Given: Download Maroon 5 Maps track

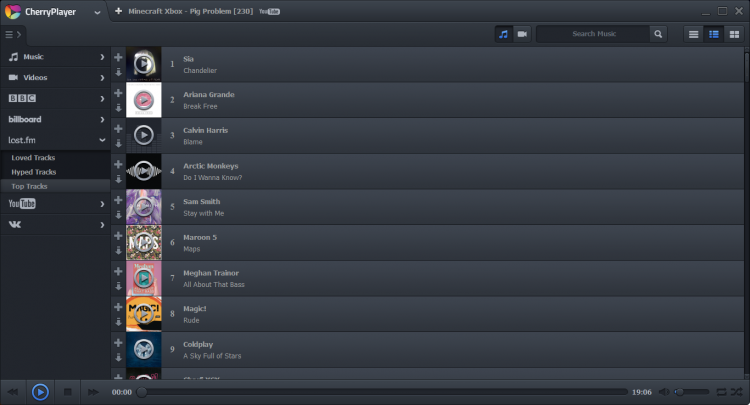Looking at the screenshot, I should click(x=118, y=251).
